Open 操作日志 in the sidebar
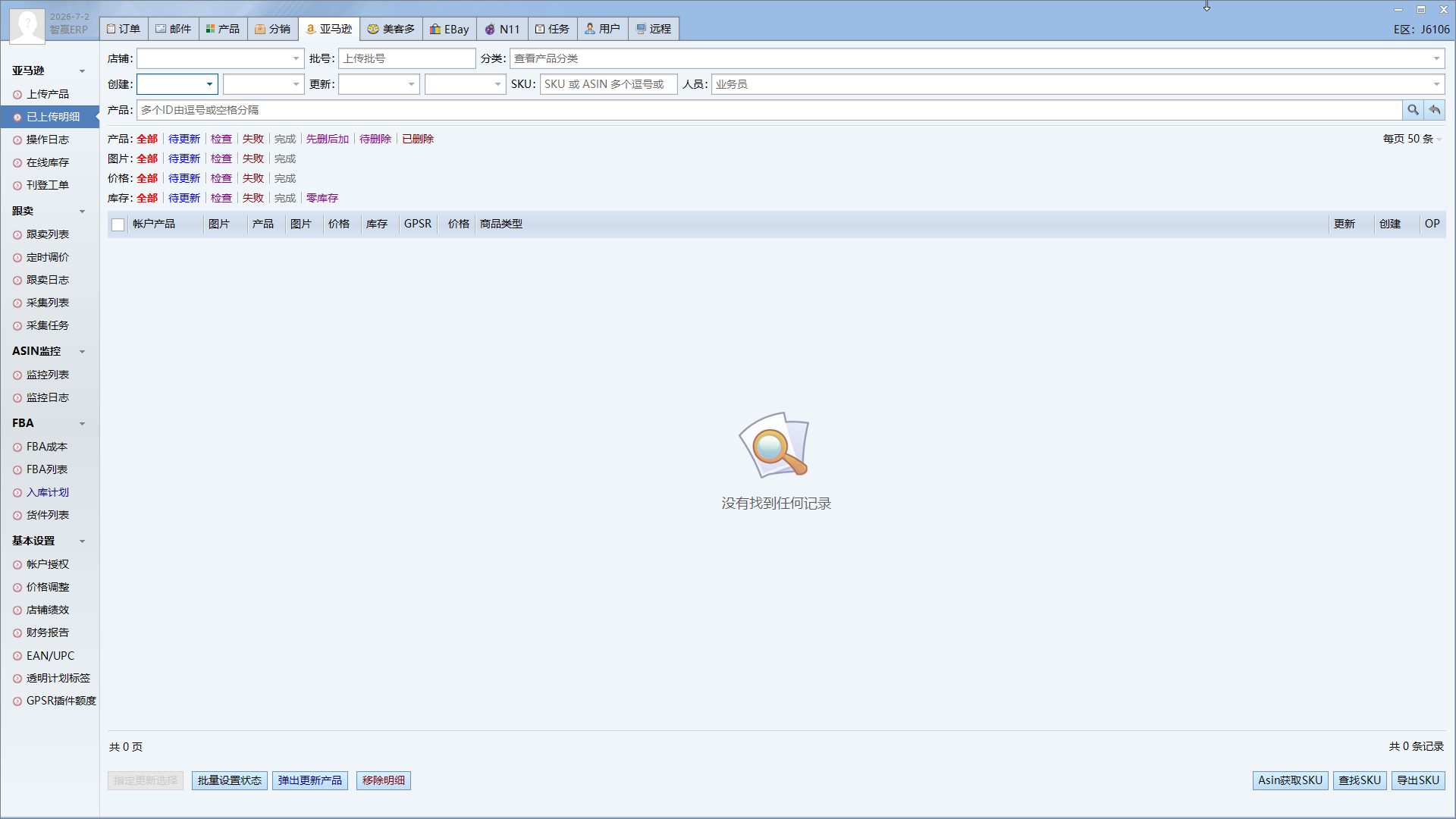 (x=48, y=140)
